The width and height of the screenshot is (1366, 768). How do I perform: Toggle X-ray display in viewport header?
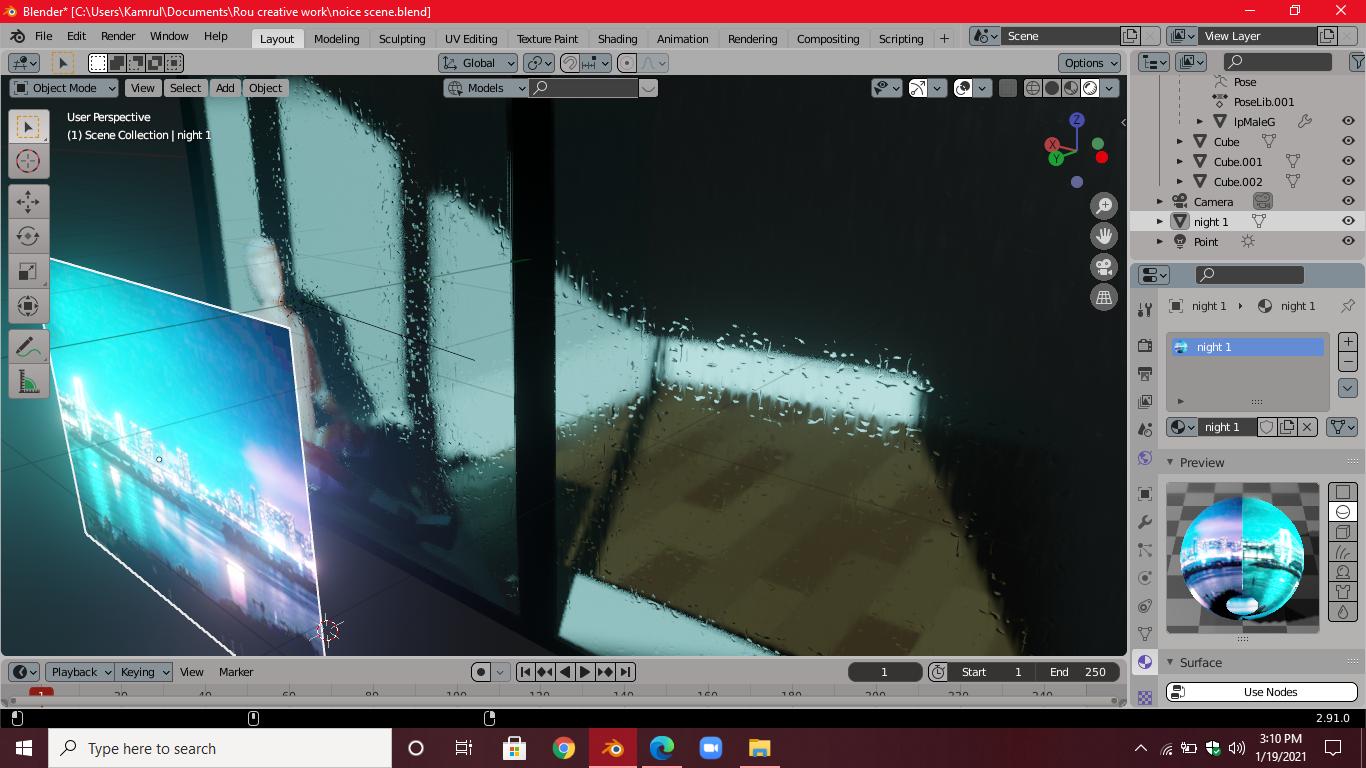pos(1008,88)
